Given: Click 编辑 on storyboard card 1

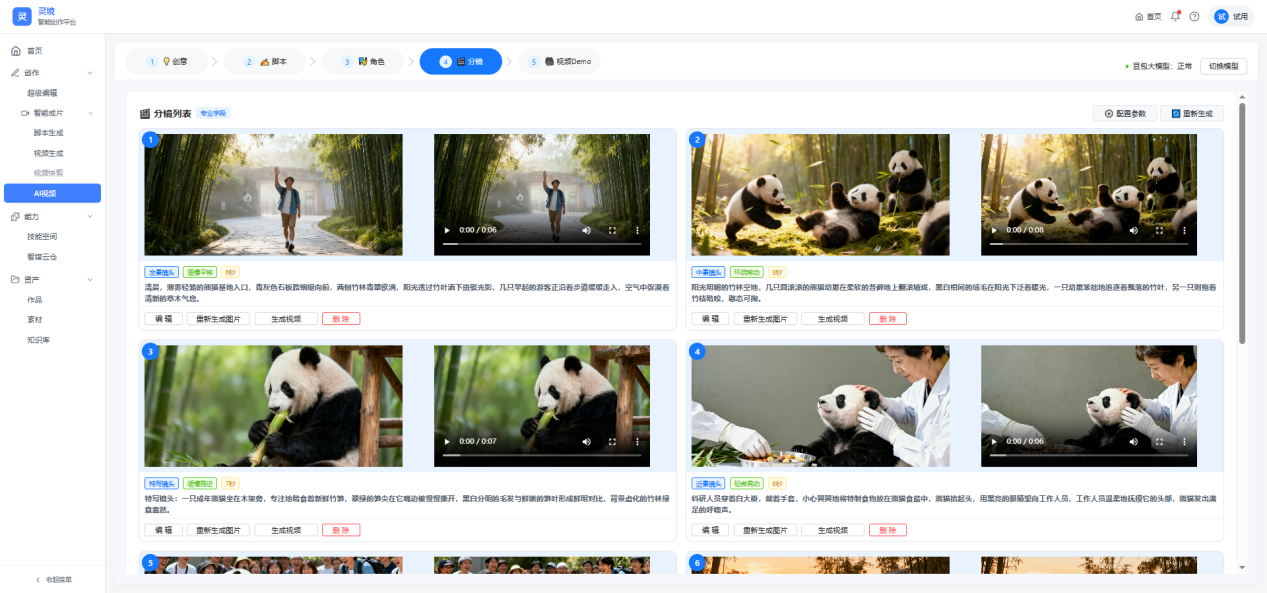Looking at the screenshot, I should point(163,319).
